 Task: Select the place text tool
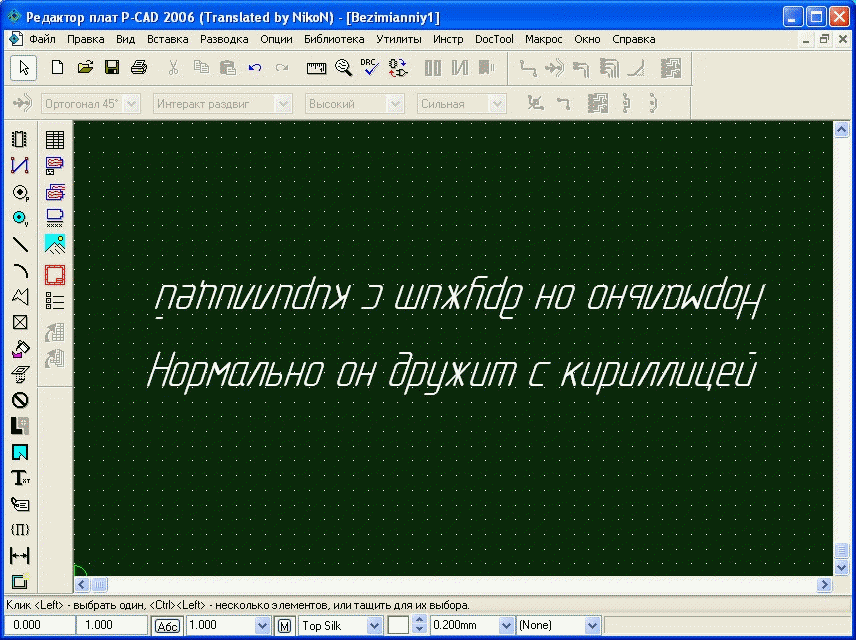click(20, 478)
